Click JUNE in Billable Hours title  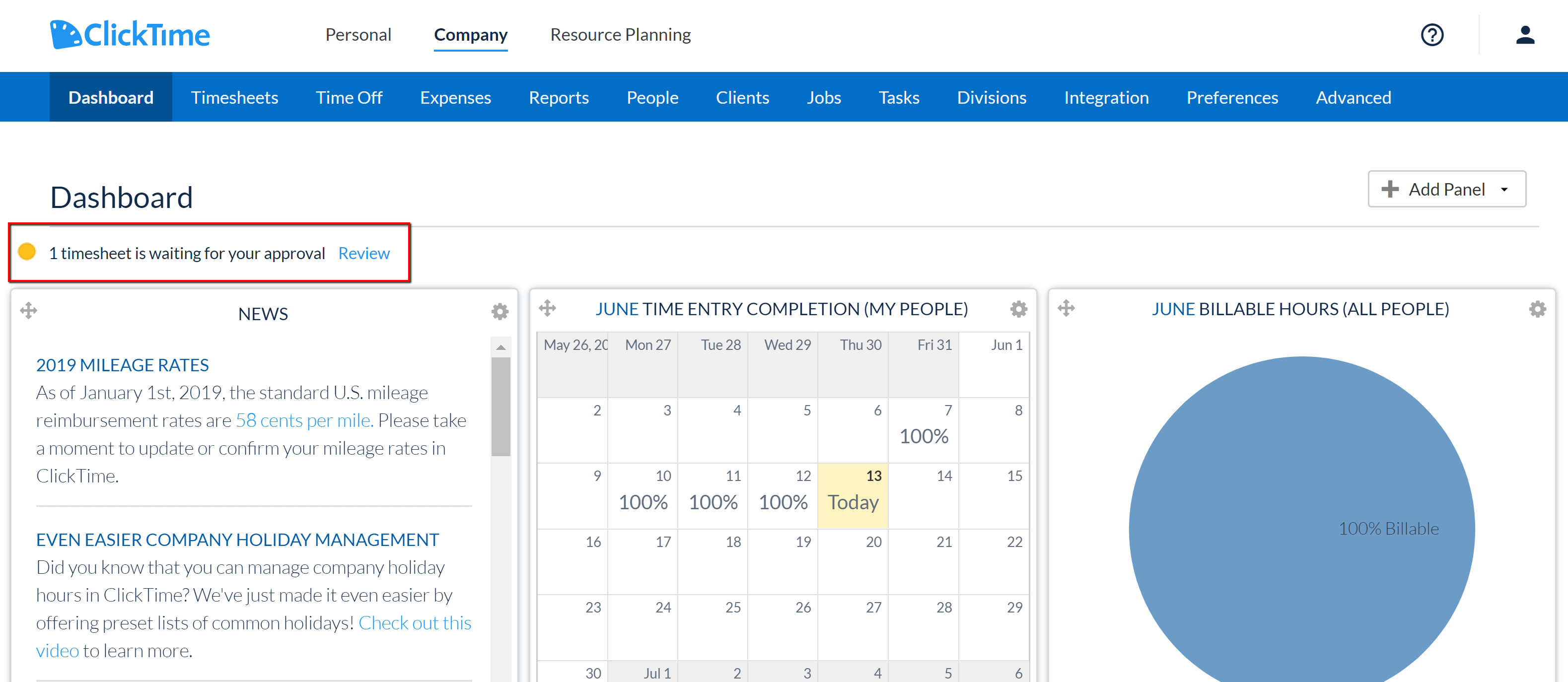click(1173, 309)
